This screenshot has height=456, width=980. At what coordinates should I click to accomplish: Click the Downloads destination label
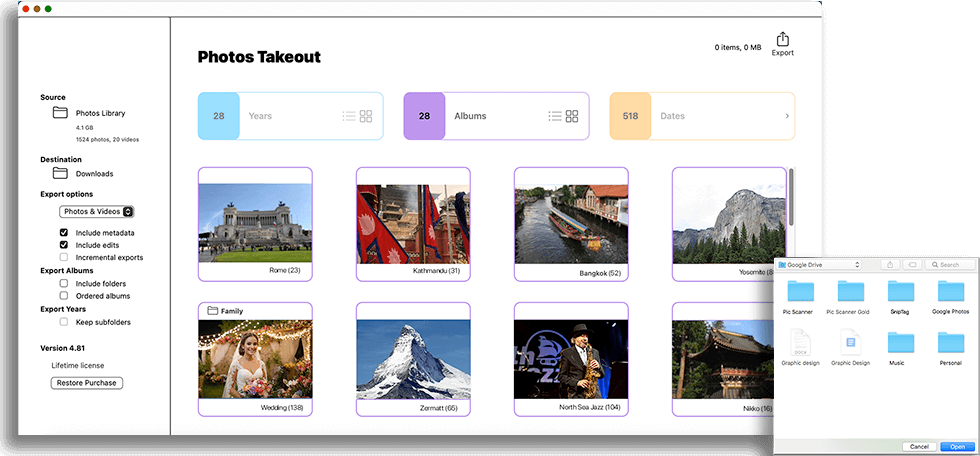coord(94,174)
